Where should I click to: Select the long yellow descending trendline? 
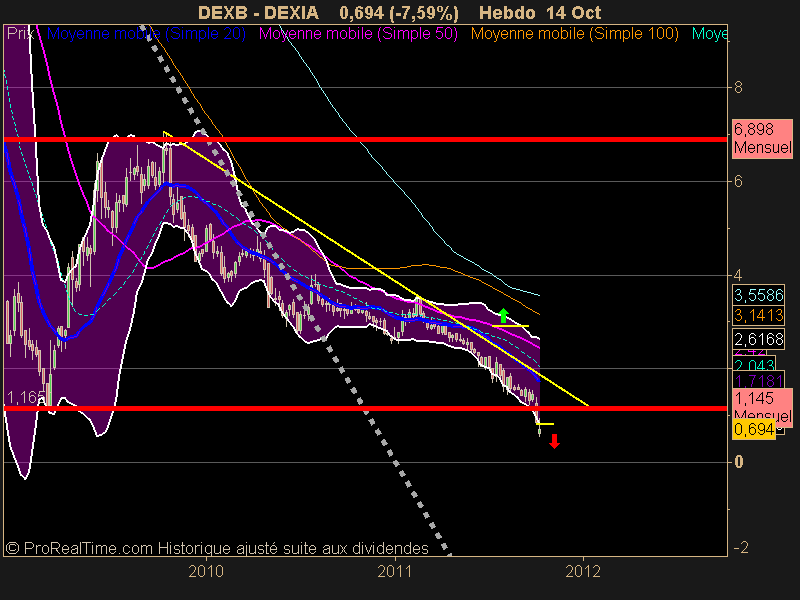pos(376,269)
